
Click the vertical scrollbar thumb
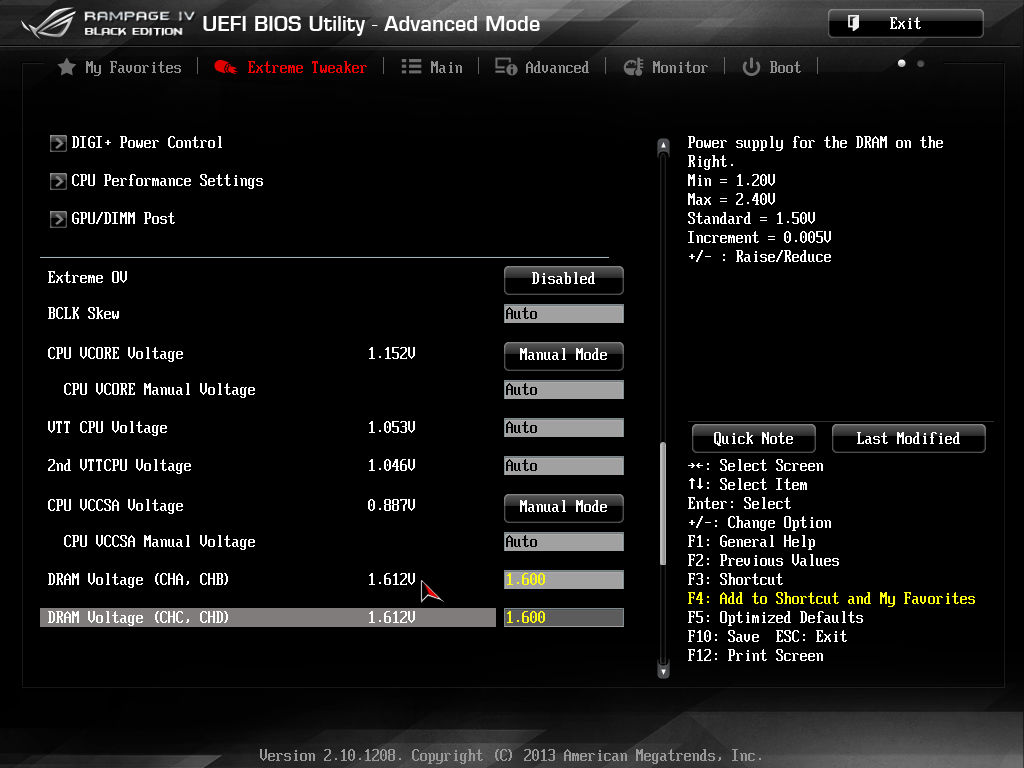coord(664,503)
